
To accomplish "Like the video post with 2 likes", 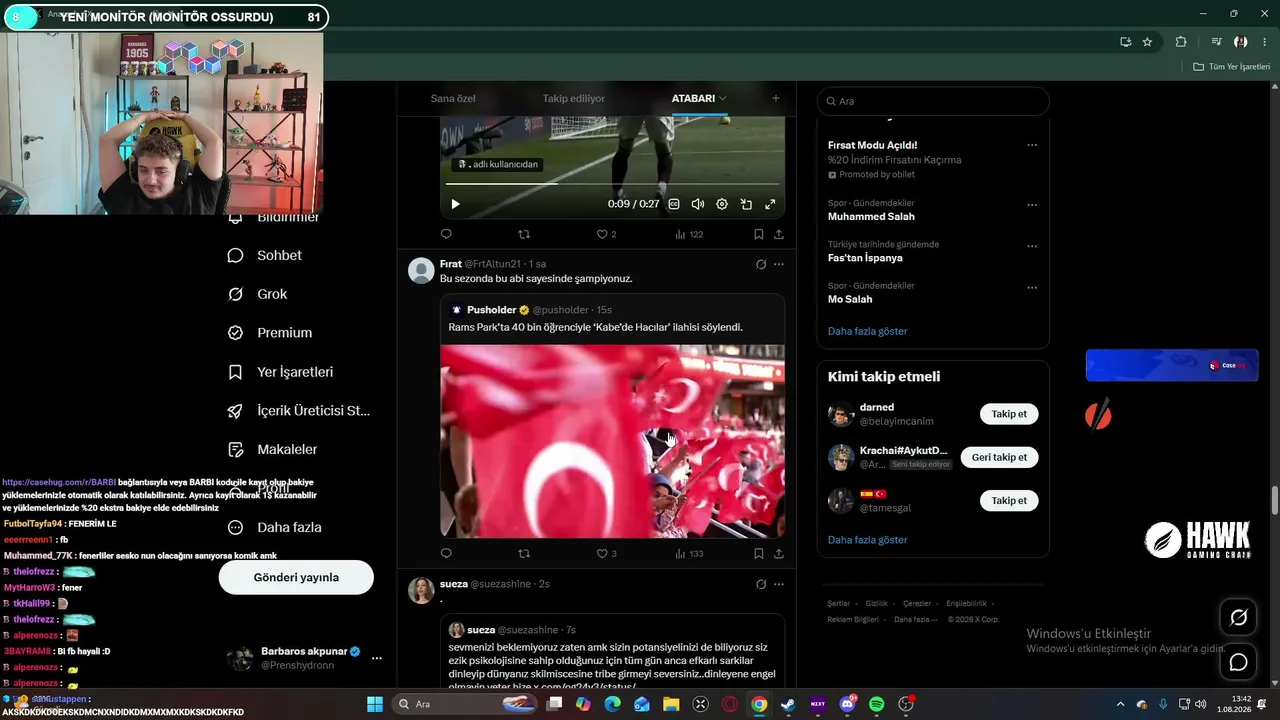I will pos(606,234).
